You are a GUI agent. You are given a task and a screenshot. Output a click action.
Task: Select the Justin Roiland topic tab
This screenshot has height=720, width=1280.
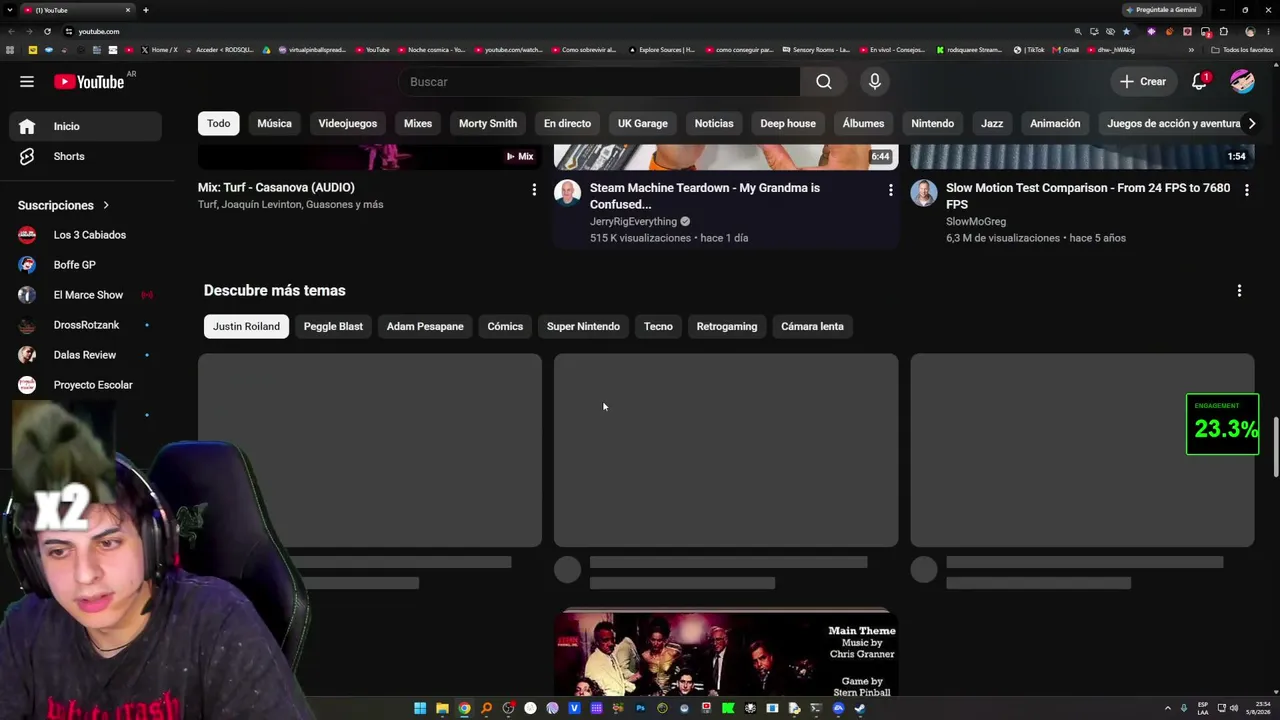246,327
